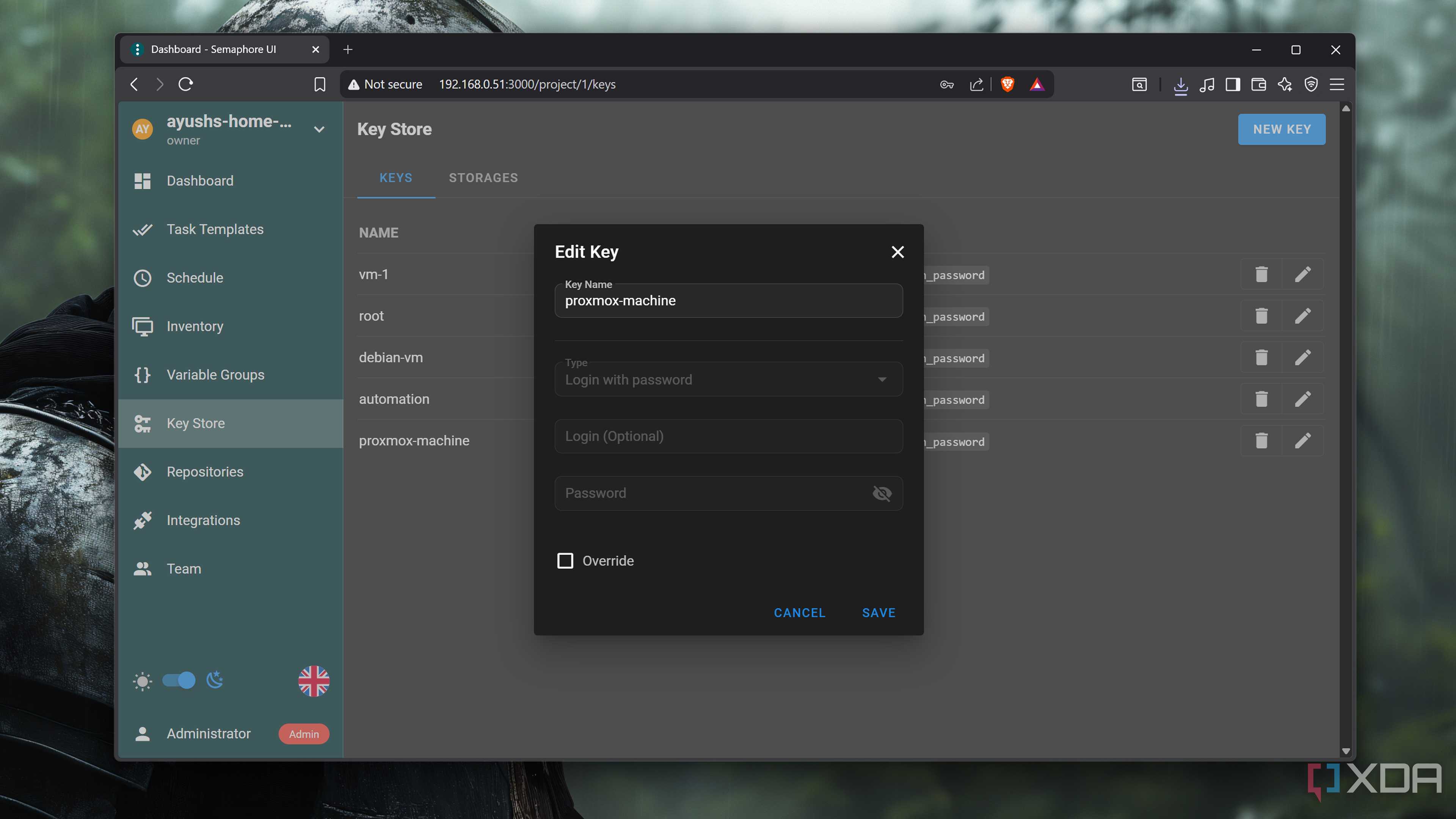The width and height of the screenshot is (1456, 819).
Task: Go to Inventory
Action: (x=231, y=327)
